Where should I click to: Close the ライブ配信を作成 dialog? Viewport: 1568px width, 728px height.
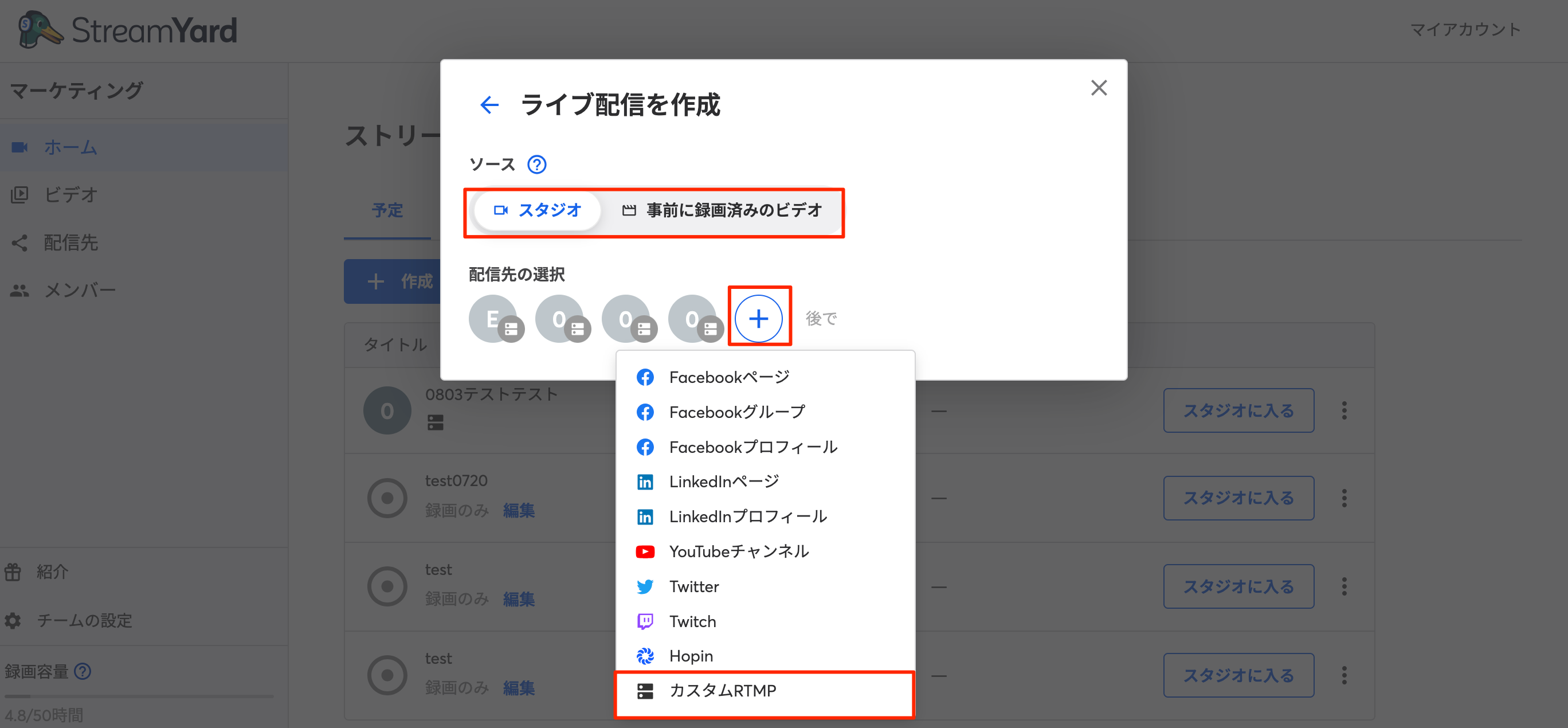point(1099,88)
